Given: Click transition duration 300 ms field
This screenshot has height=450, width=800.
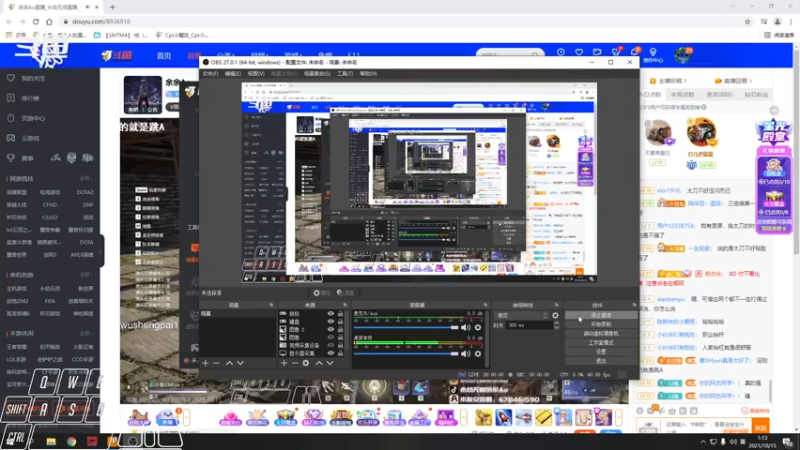Looking at the screenshot, I should pos(530,326).
